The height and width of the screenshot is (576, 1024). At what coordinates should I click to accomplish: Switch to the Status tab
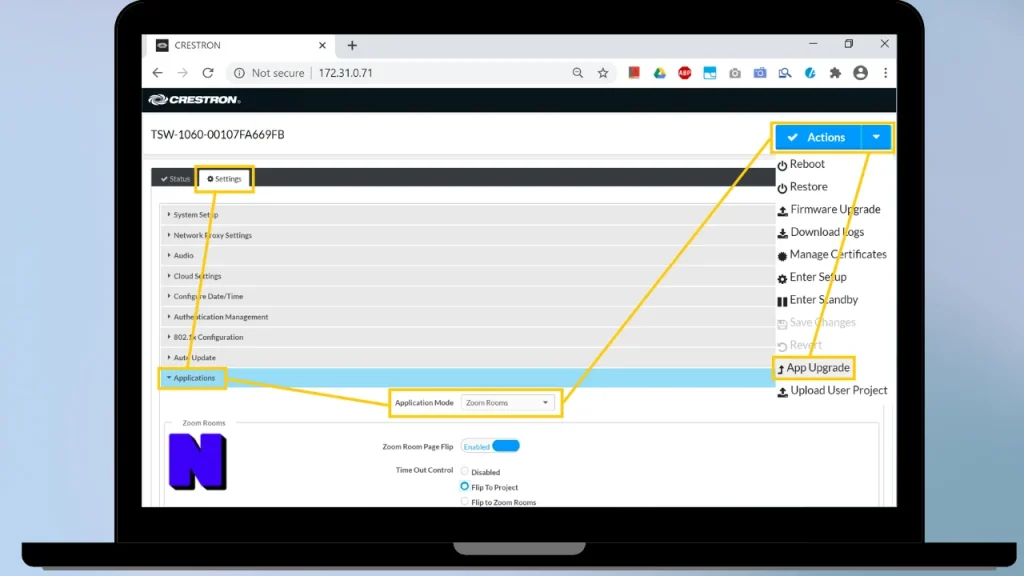pos(175,178)
